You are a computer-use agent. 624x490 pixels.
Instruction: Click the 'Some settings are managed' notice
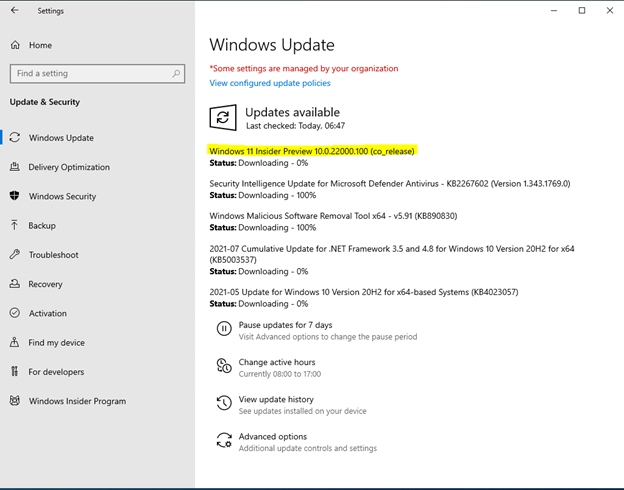click(304, 68)
